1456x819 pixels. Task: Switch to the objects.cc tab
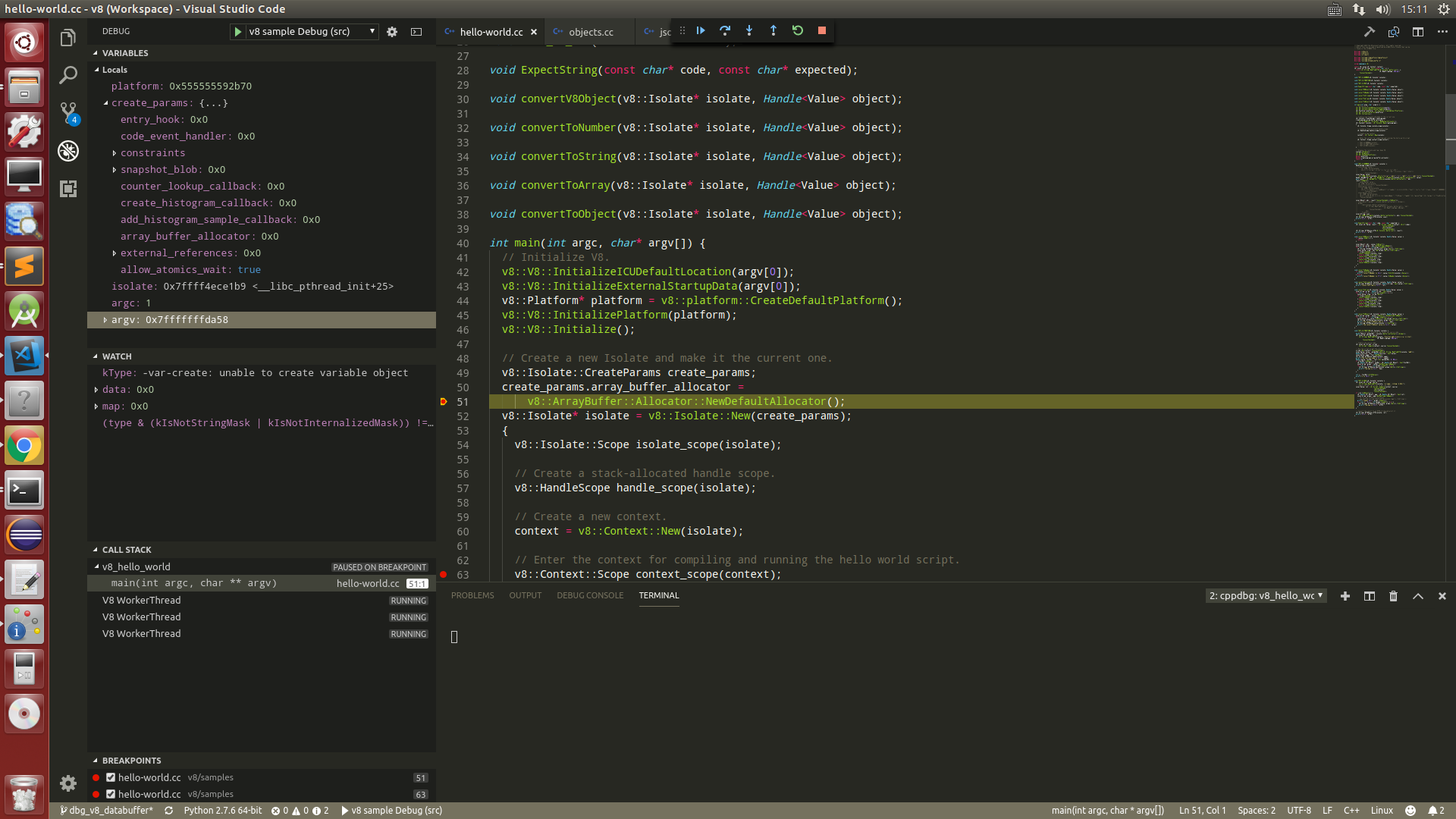[x=591, y=32]
